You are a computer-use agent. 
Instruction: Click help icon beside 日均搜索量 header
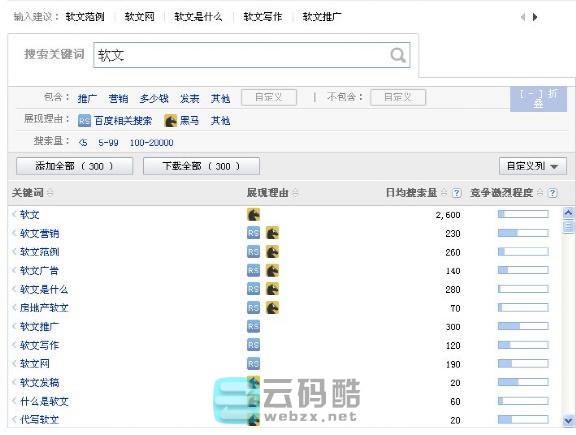coord(457,193)
